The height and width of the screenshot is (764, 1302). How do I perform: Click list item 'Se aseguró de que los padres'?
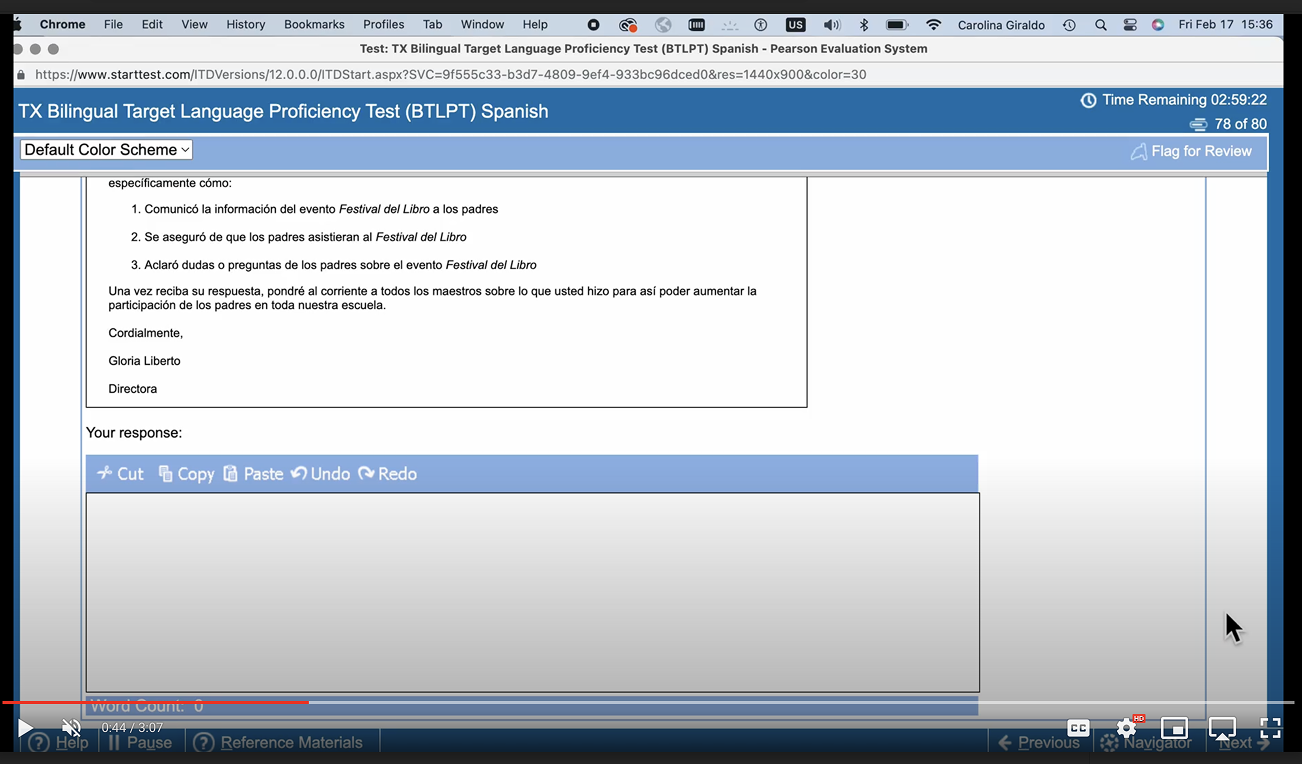(x=305, y=237)
